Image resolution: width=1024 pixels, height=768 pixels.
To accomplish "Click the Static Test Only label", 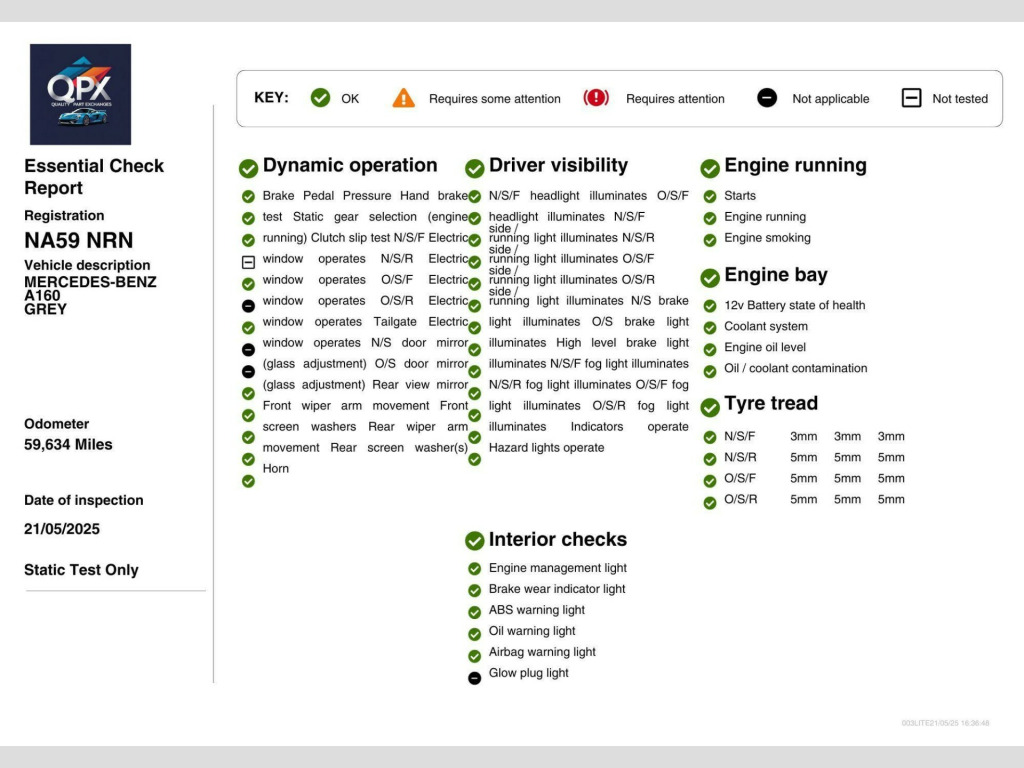I will tap(81, 570).
